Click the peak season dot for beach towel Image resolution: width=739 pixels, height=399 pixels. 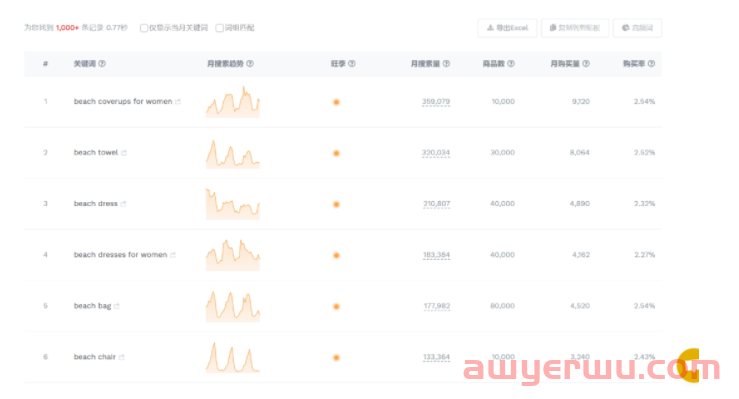coord(337,153)
